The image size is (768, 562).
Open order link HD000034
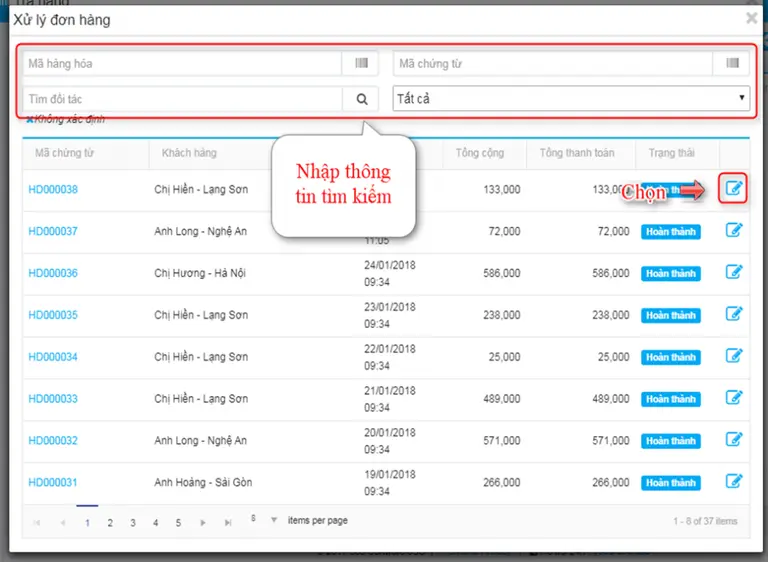tap(53, 357)
